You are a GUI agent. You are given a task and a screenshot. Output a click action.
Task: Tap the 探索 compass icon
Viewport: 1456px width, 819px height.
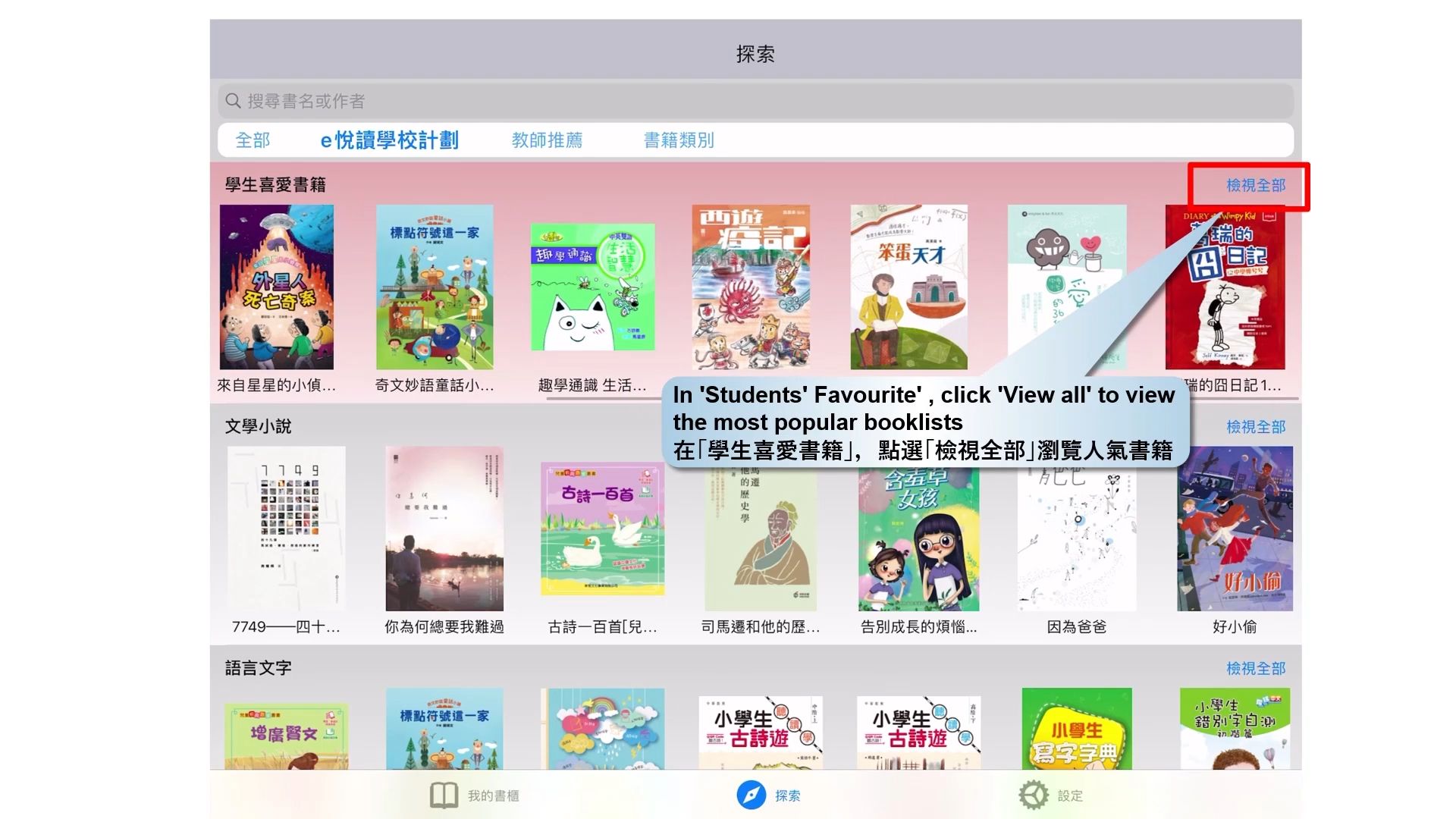[x=751, y=795]
